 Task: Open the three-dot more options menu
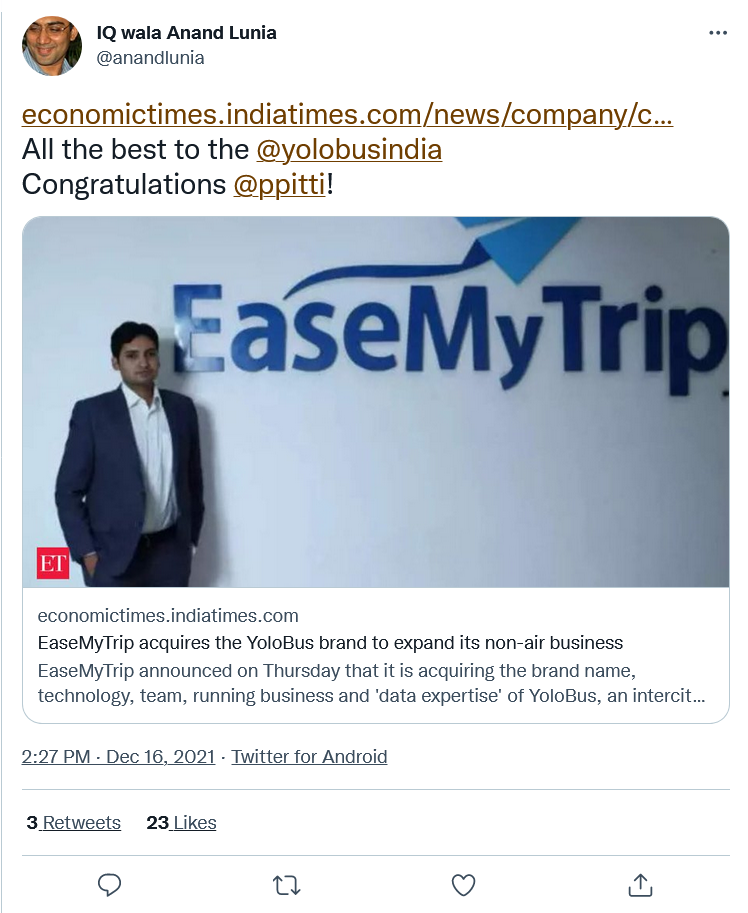[x=718, y=33]
